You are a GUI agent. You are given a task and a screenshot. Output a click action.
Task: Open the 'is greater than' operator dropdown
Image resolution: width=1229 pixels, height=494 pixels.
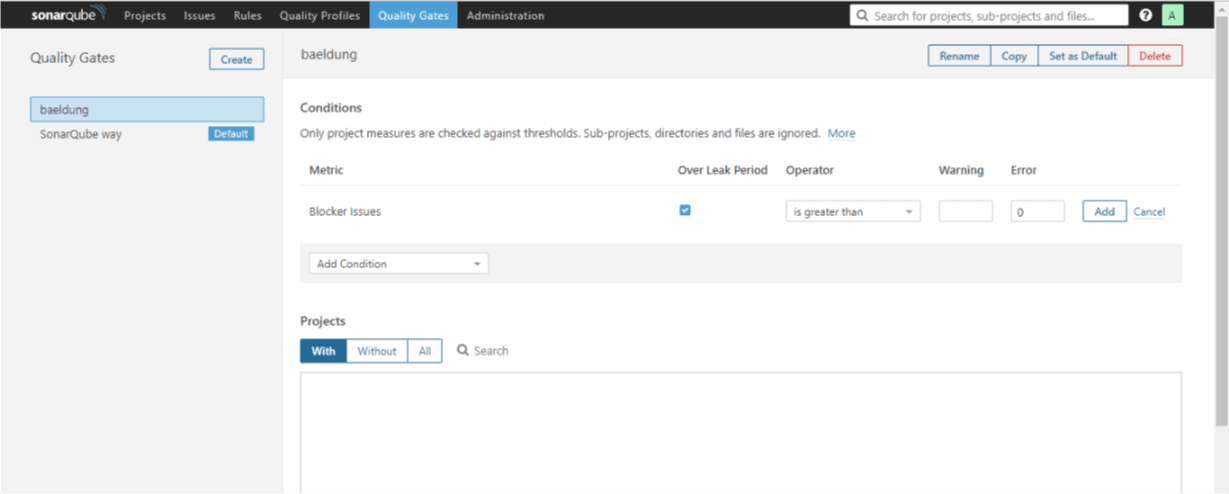(852, 212)
